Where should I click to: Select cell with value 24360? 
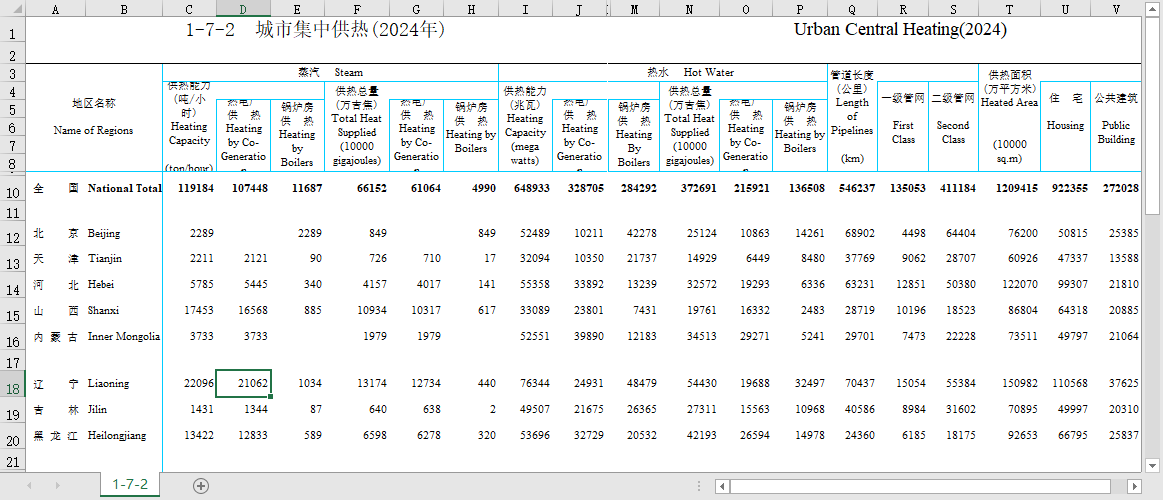851,435
